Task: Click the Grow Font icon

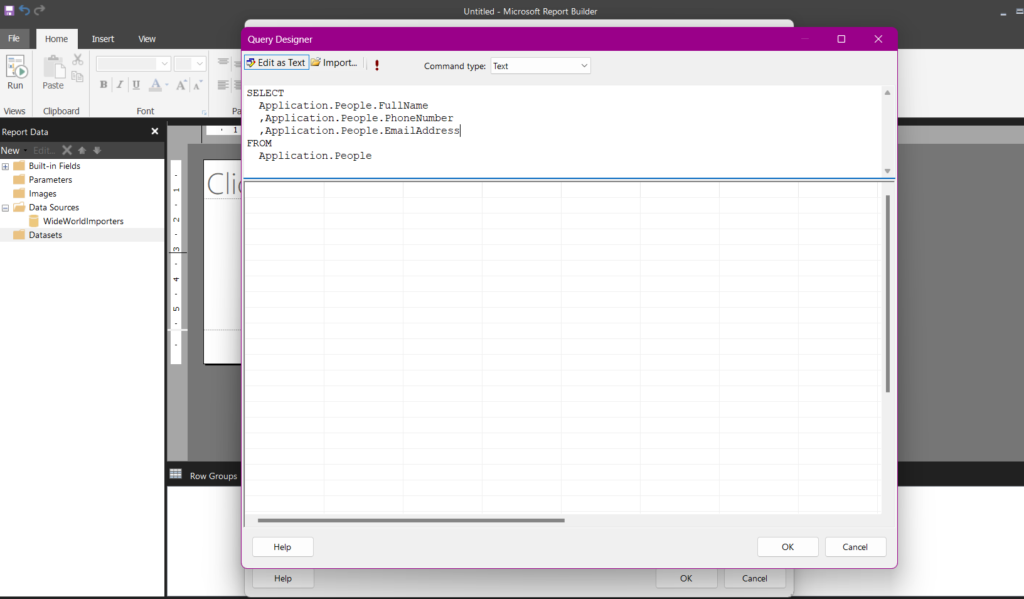Action: (x=181, y=84)
